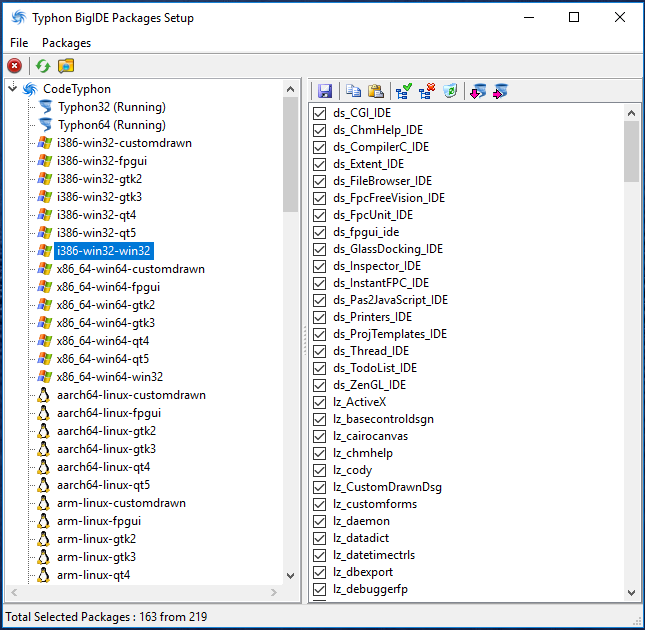
Task: Select aarch64-linux-qt4 platform
Action: [103, 467]
